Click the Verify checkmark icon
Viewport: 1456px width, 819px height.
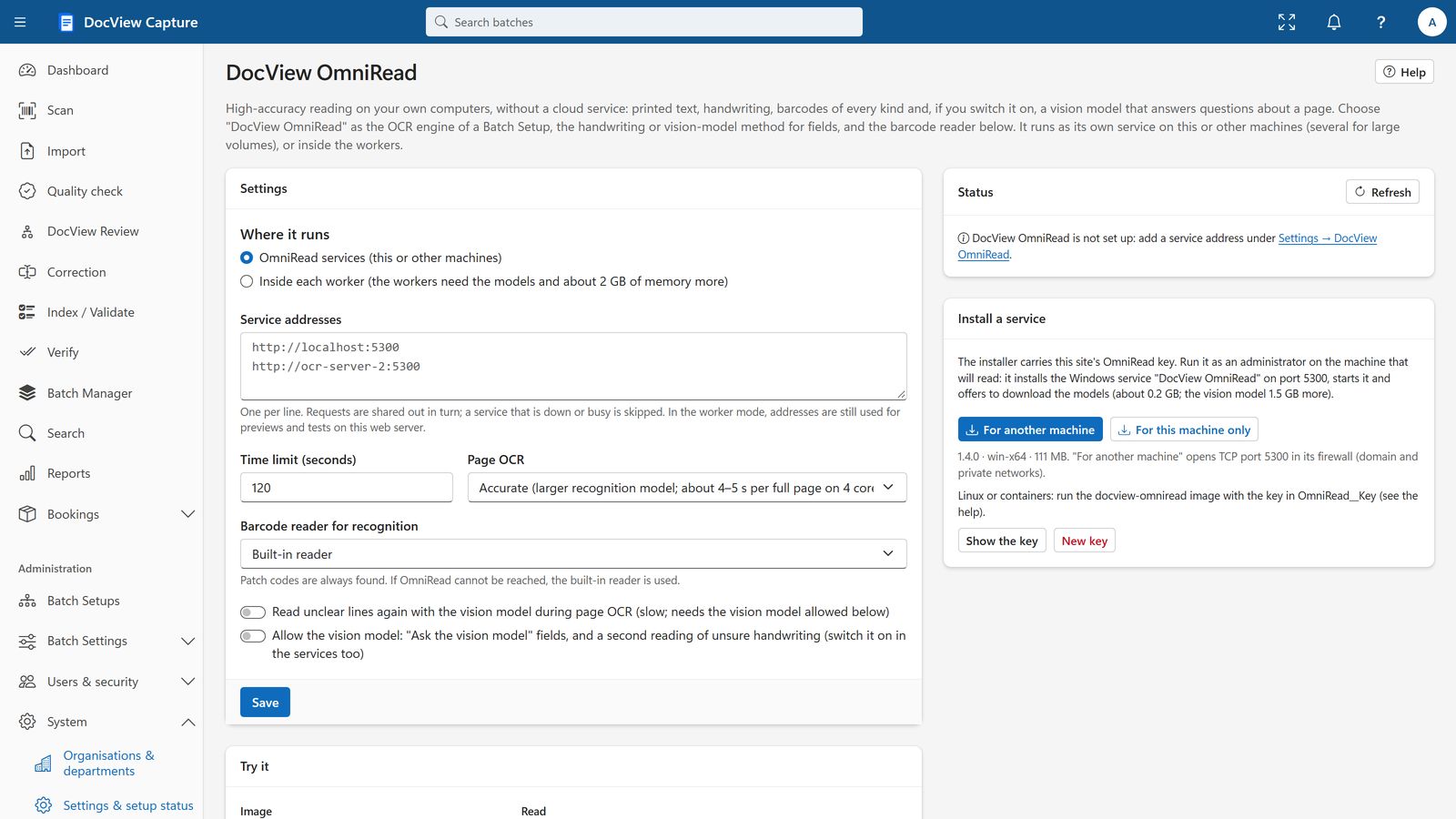tap(27, 352)
